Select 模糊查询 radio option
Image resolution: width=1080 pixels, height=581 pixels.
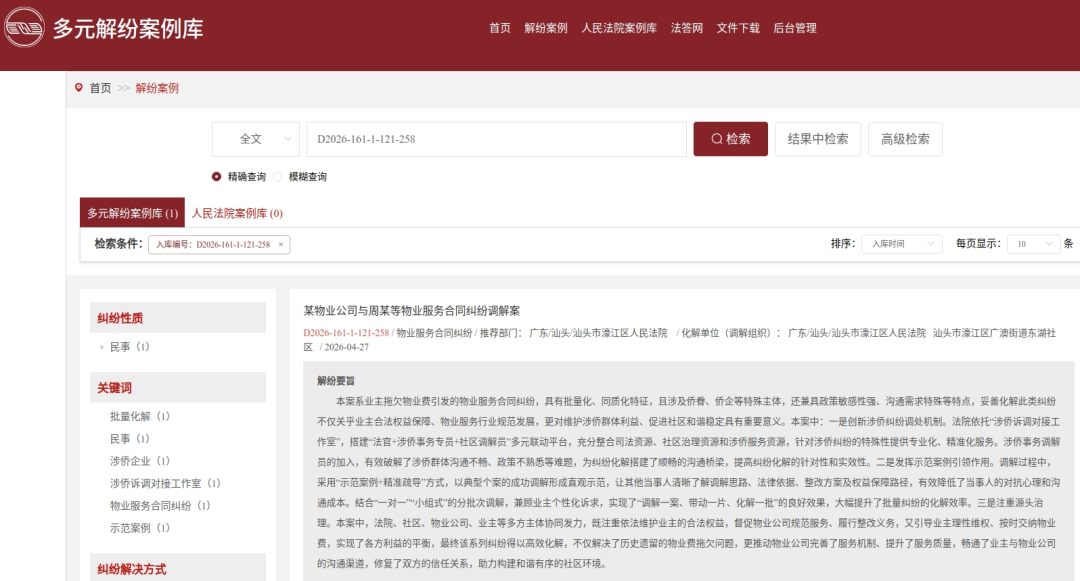pyautogui.click(x=278, y=177)
